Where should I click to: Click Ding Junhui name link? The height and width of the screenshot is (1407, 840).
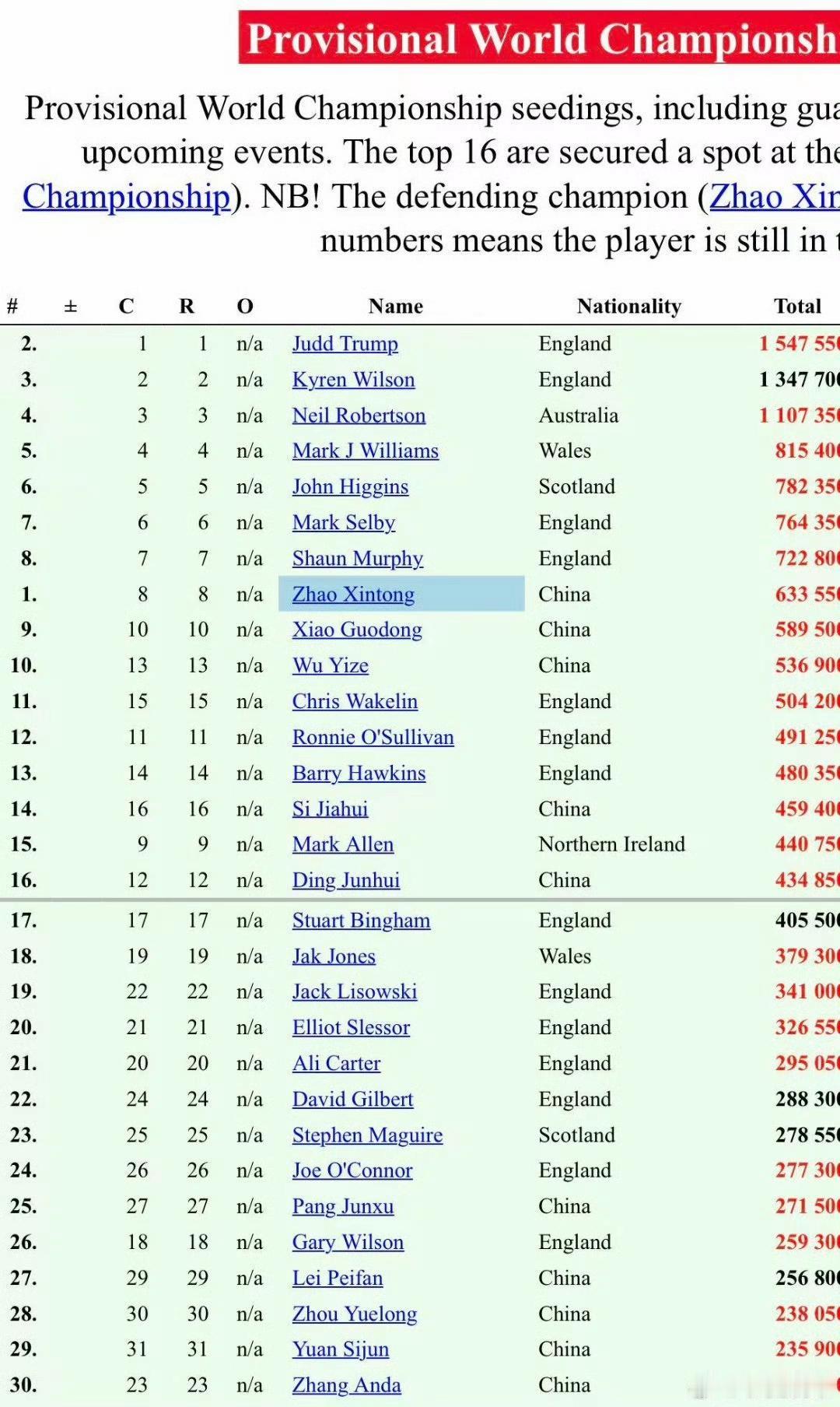click(345, 881)
